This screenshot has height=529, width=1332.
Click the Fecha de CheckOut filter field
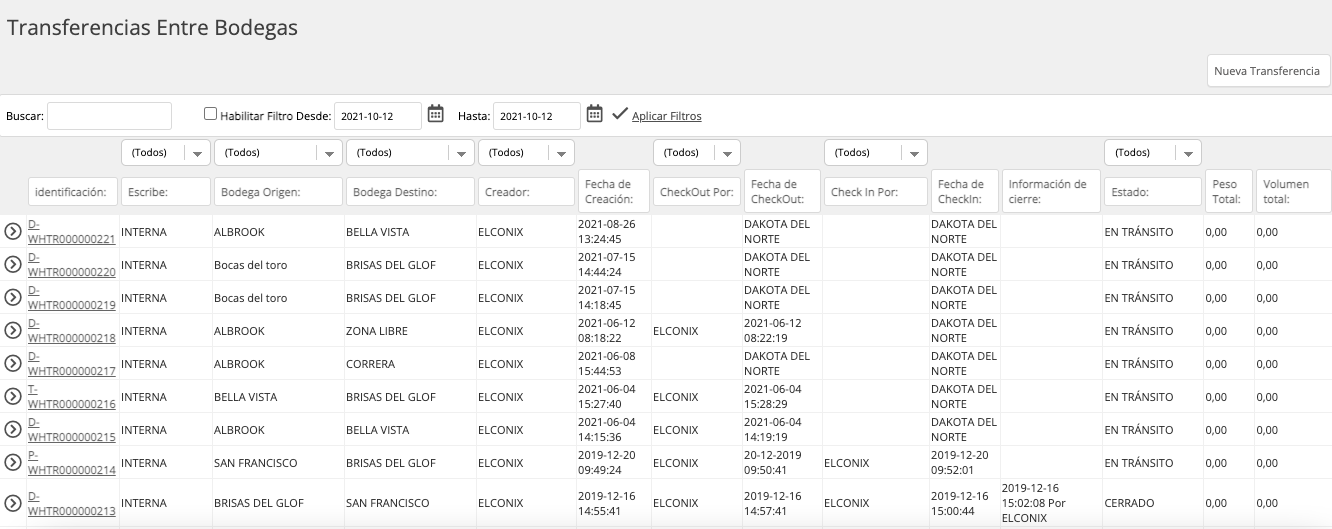pos(782,191)
